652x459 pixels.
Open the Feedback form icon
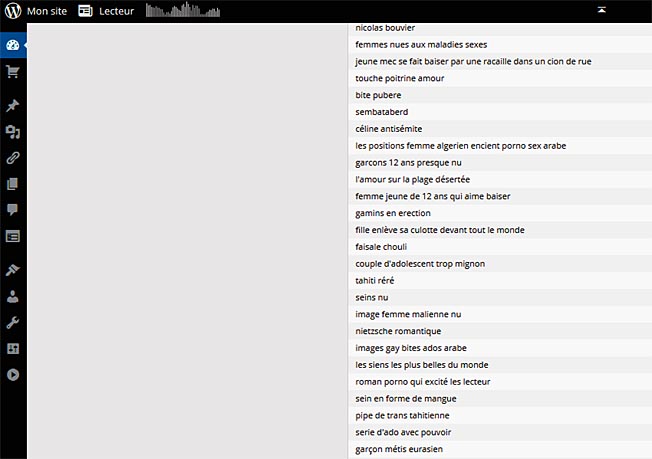pos(13,236)
